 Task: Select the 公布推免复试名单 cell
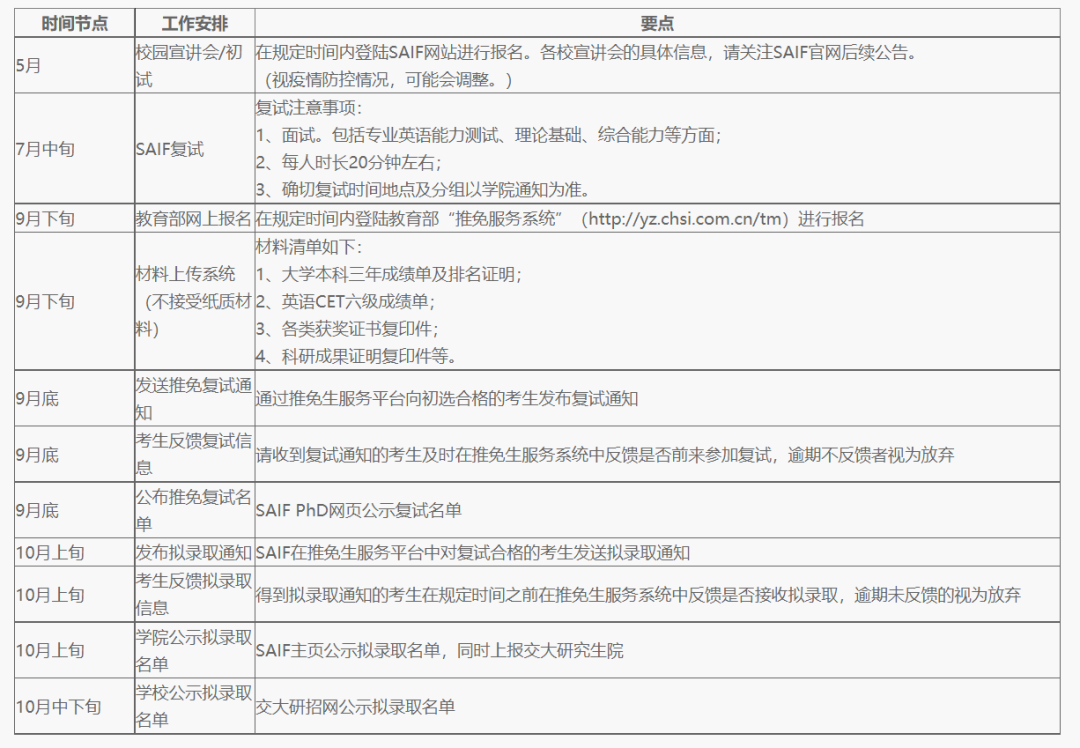[x=194, y=510]
